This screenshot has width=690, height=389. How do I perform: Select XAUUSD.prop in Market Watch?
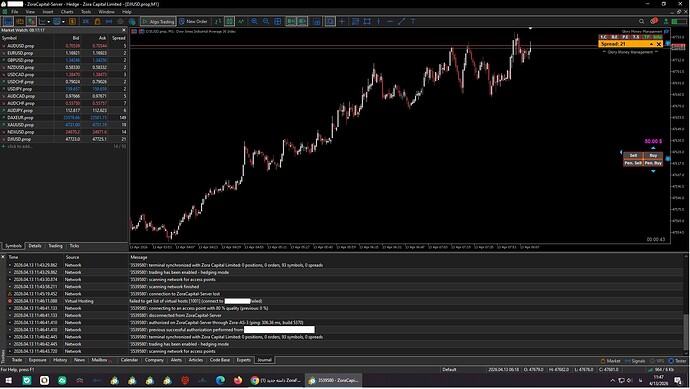[64, 125]
